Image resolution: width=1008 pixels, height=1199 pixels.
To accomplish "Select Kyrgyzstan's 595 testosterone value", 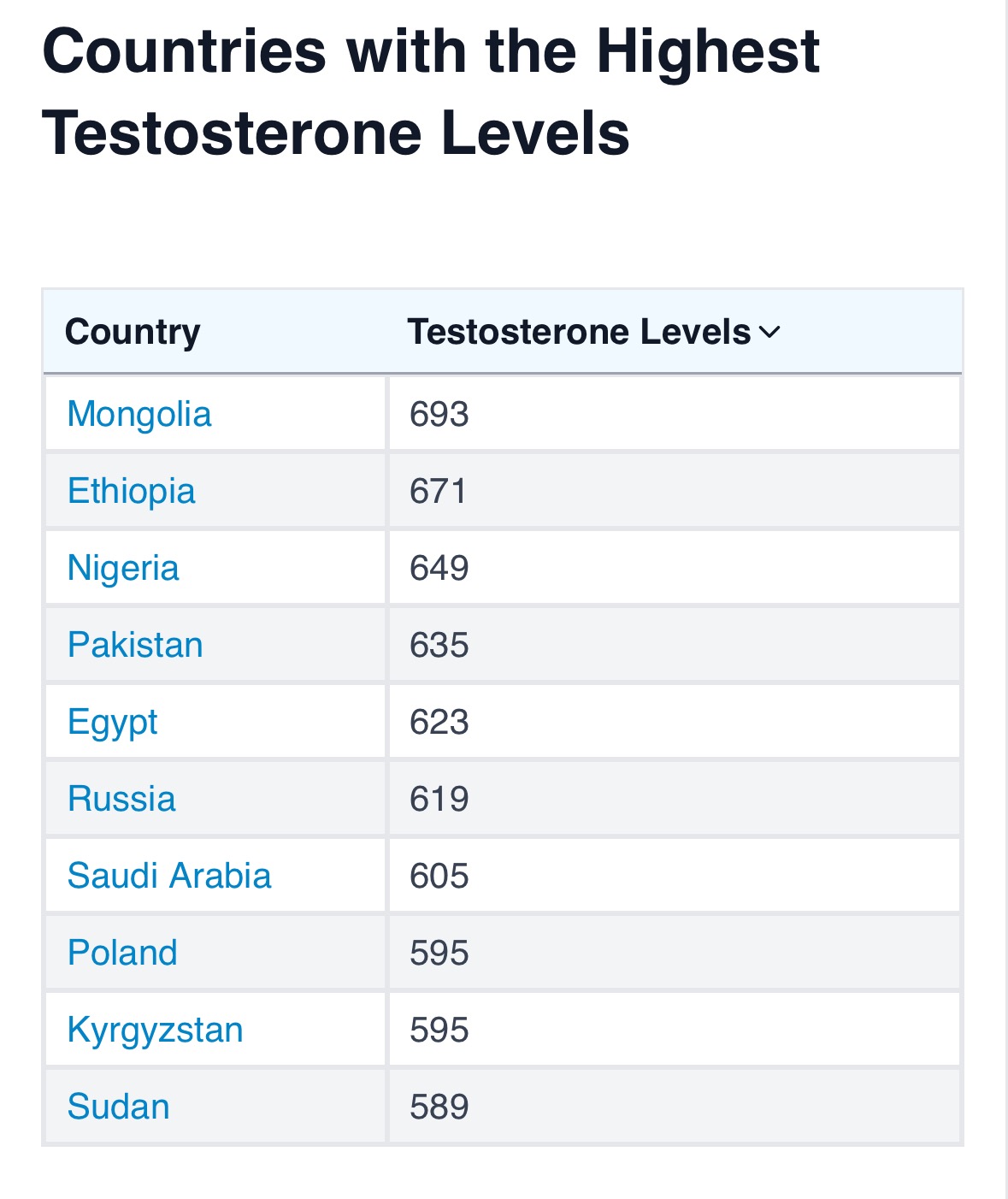I will [x=439, y=1031].
